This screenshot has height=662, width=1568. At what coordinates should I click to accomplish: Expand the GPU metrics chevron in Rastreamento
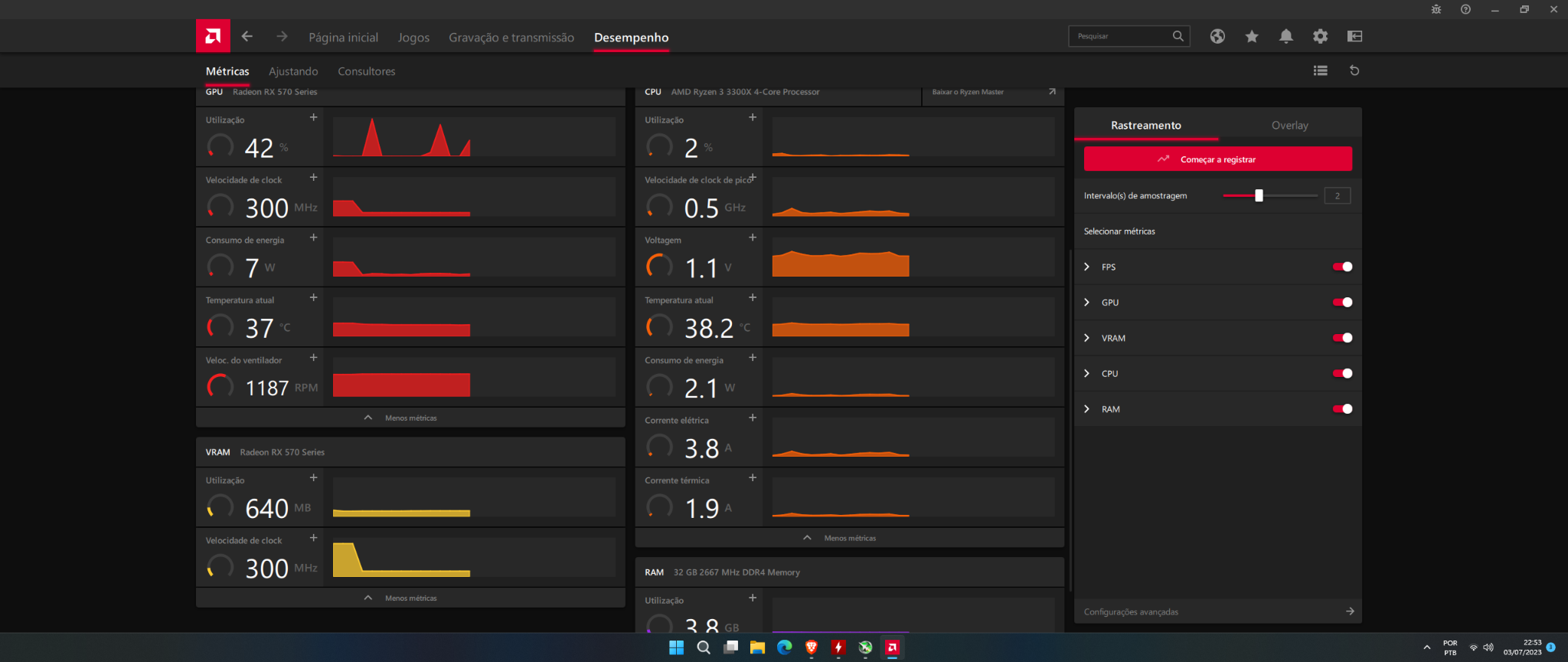(x=1086, y=302)
